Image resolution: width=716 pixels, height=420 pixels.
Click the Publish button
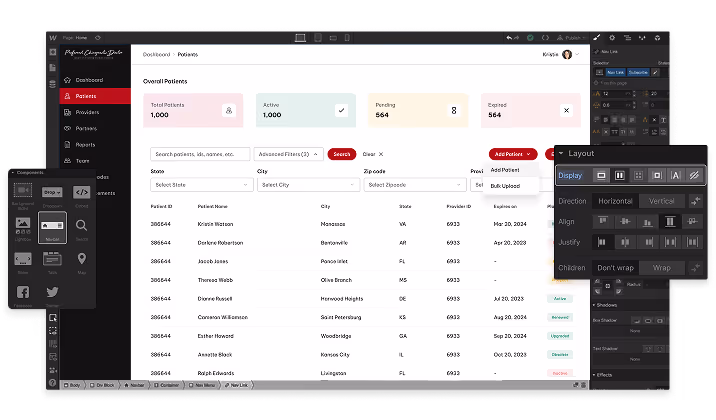[571, 38]
